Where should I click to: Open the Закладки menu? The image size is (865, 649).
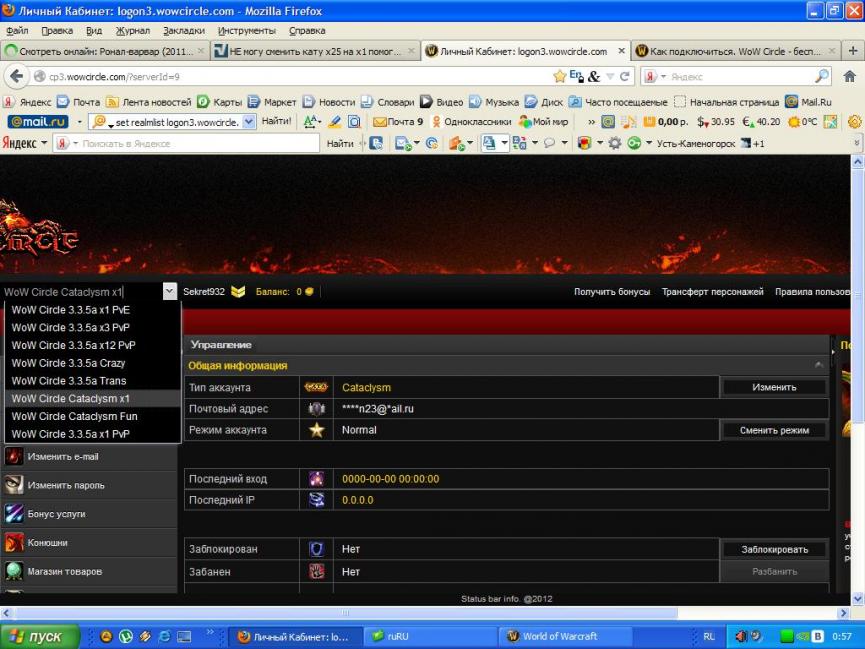183,31
